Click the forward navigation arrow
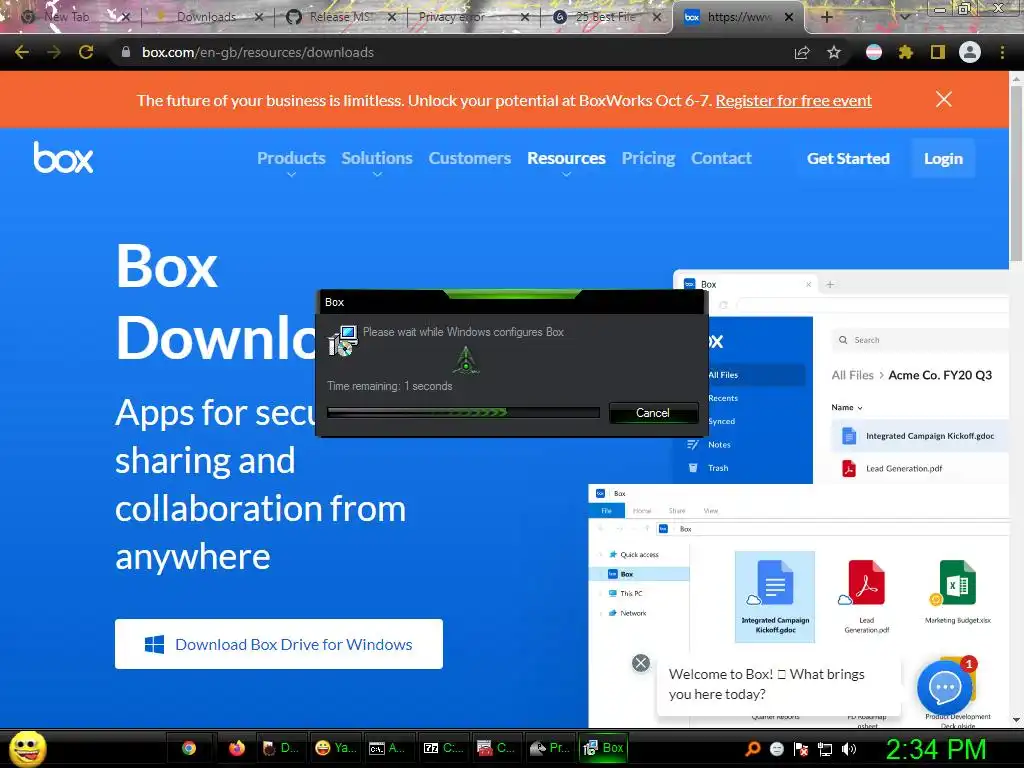Viewport: 1024px width, 768px height. coord(54,52)
